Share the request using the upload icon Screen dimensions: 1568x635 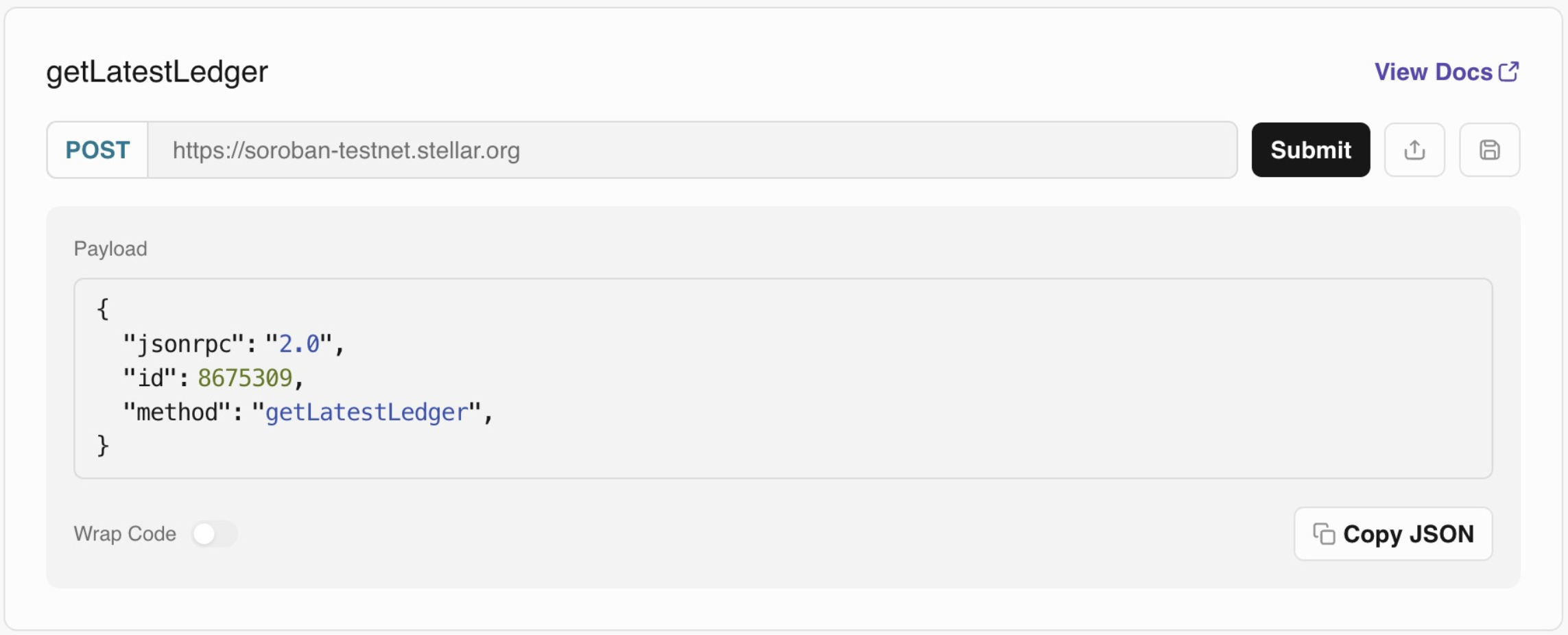pos(1414,149)
